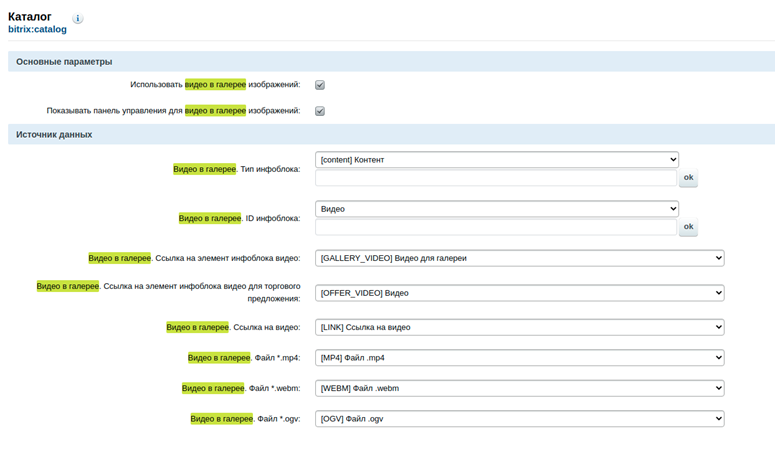Click the text field under infoblock ID dropdown
Screen dimensions: 775x452
pos(495,228)
